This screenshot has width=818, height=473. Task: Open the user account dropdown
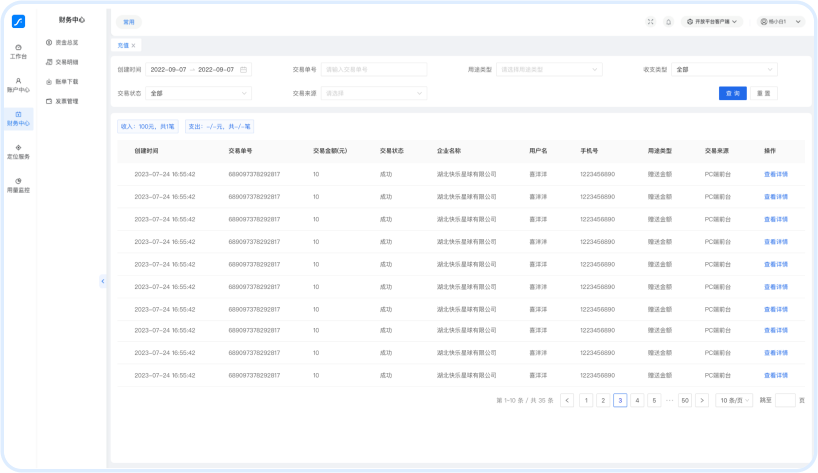(780, 22)
